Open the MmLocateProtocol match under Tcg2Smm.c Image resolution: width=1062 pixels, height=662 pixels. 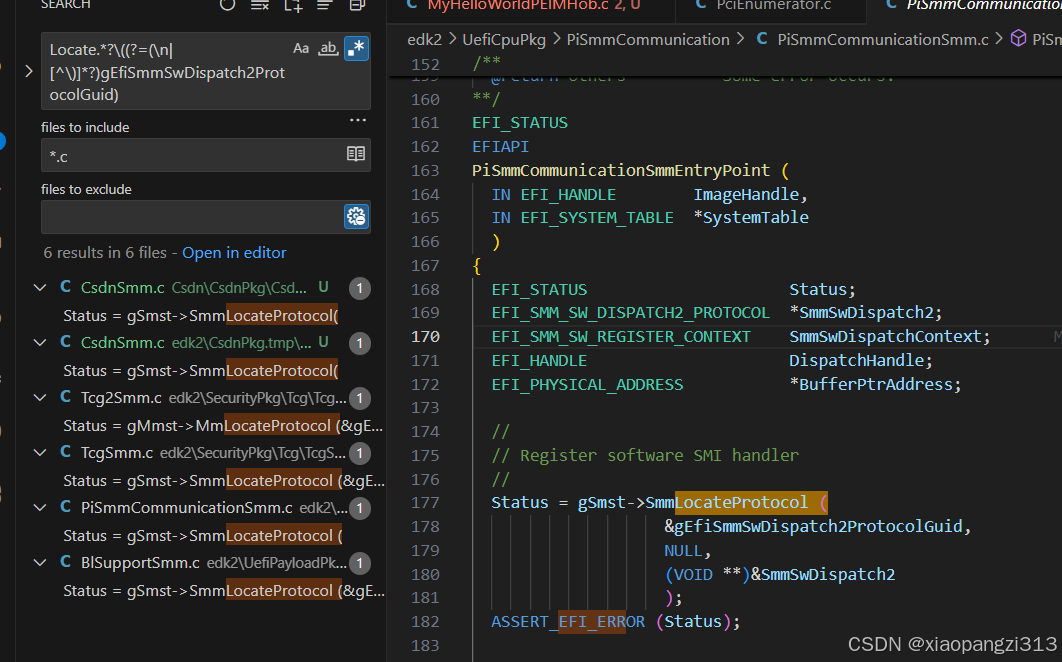223,426
